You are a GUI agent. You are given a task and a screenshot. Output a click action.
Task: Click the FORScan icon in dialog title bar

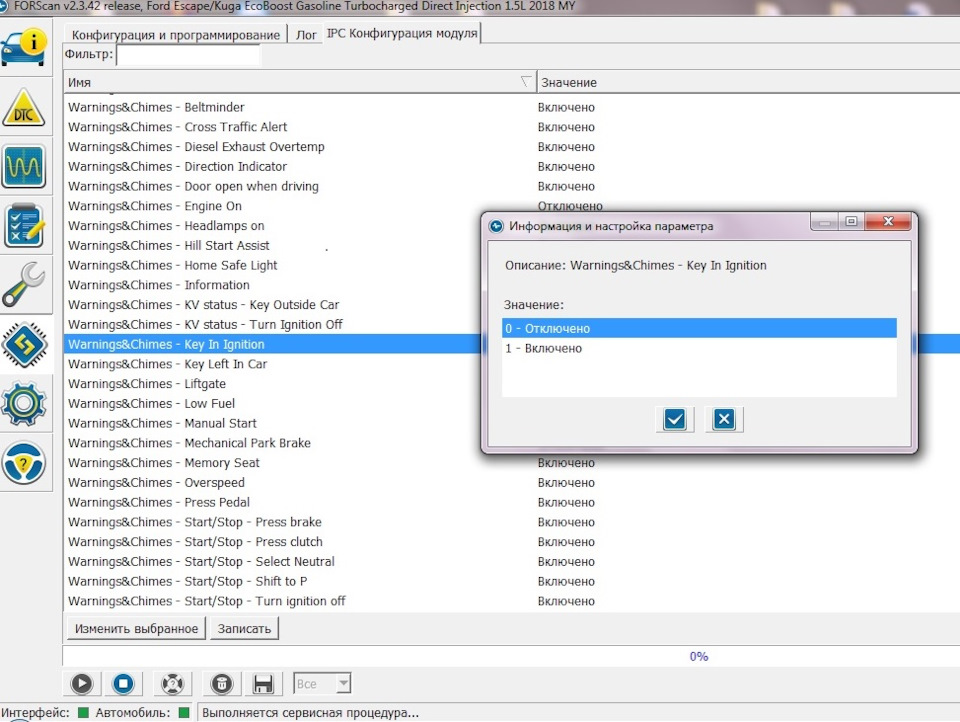tap(497, 226)
